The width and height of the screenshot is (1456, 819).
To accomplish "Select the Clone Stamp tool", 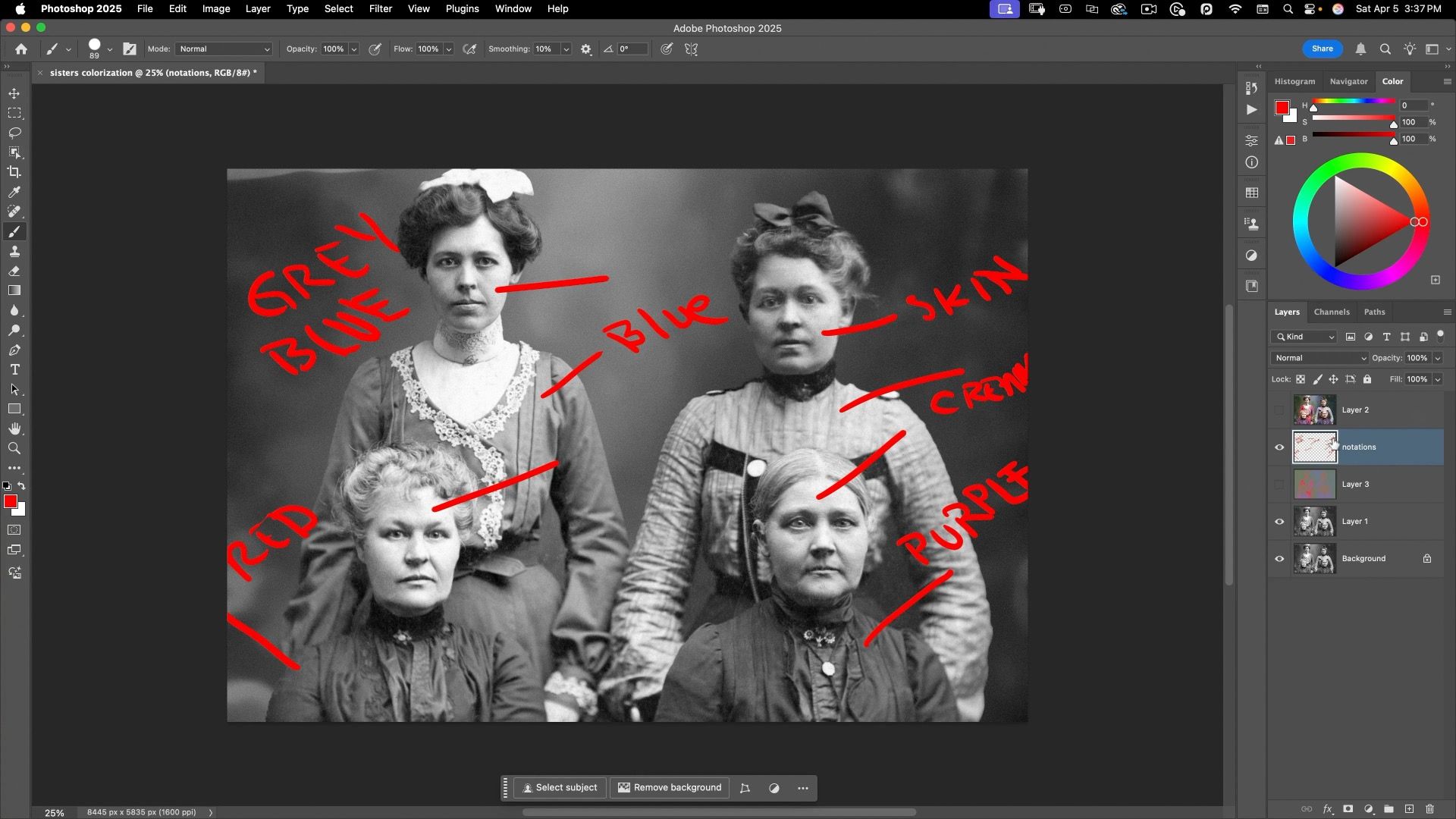I will pyautogui.click(x=14, y=252).
